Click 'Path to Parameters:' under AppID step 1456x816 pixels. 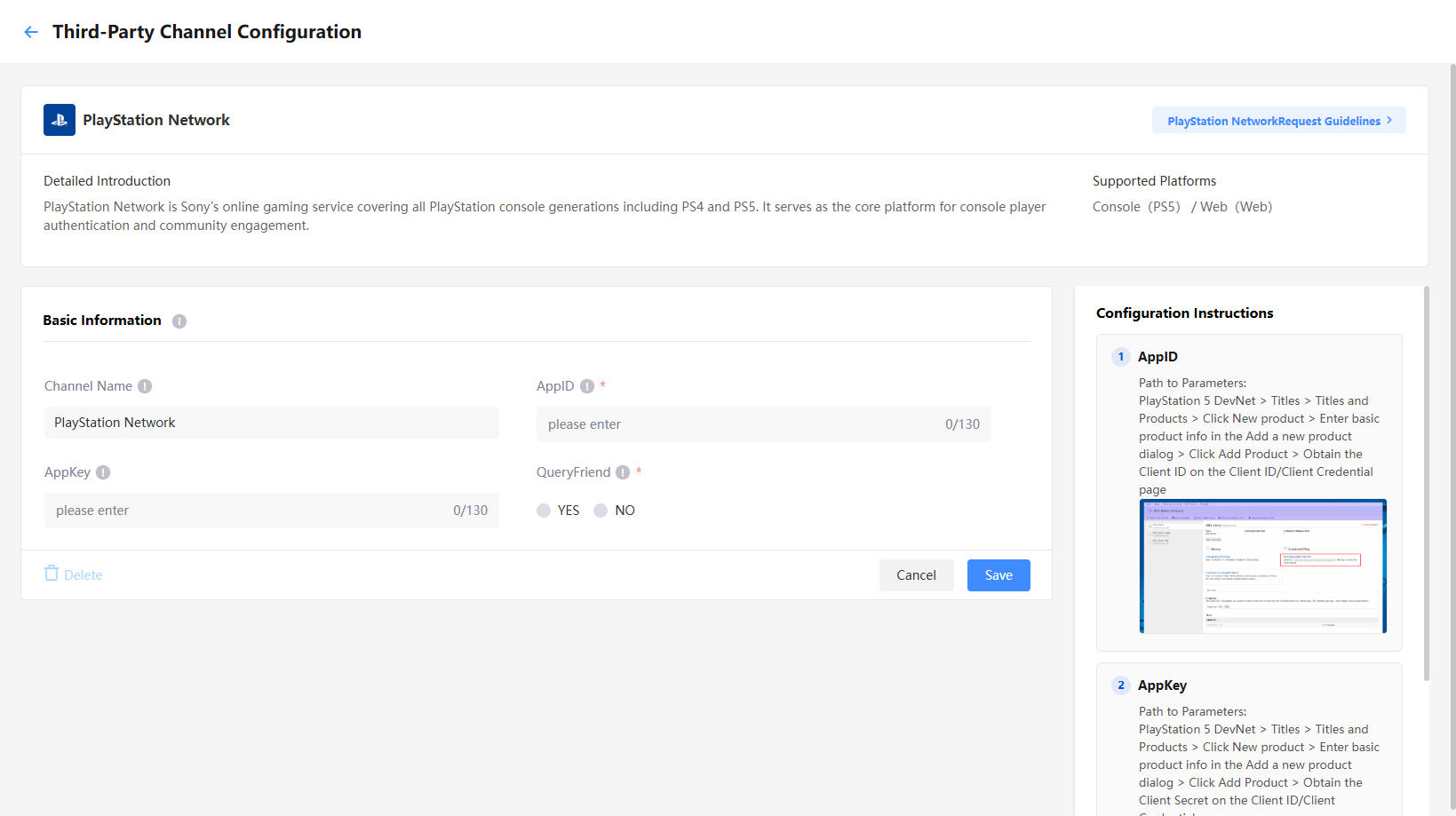[x=1193, y=383]
